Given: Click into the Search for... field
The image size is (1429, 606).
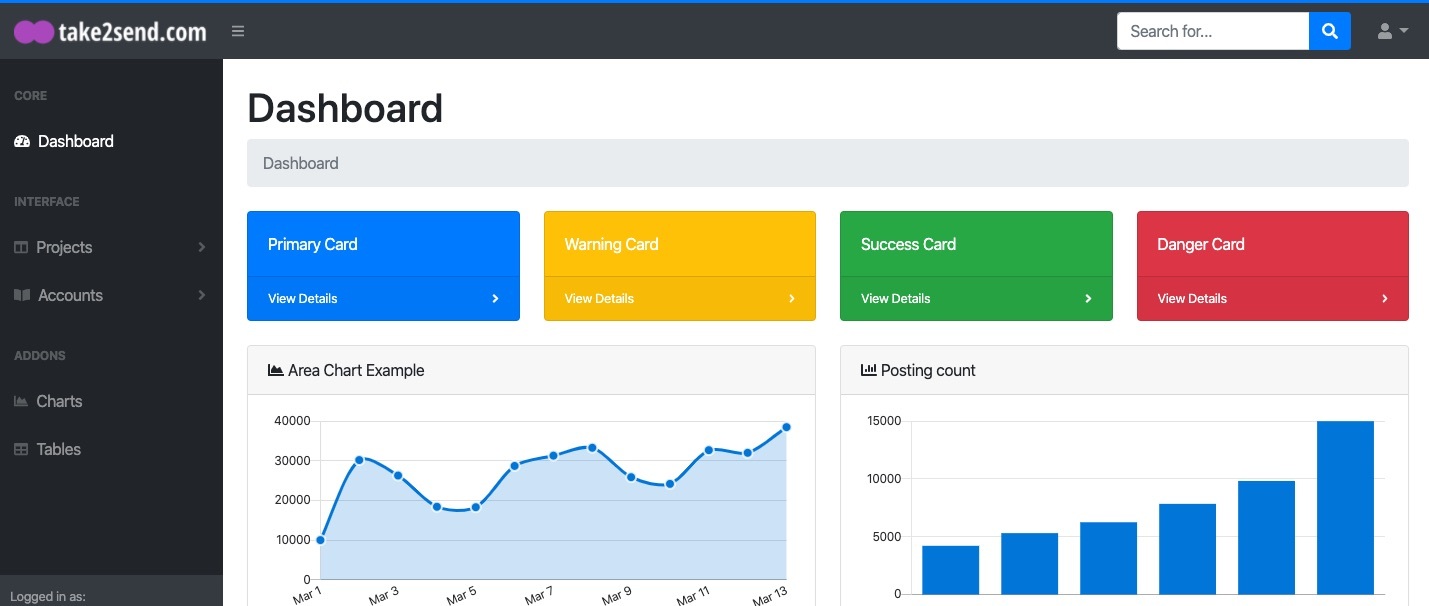Looking at the screenshot, I should [1213, 31].
